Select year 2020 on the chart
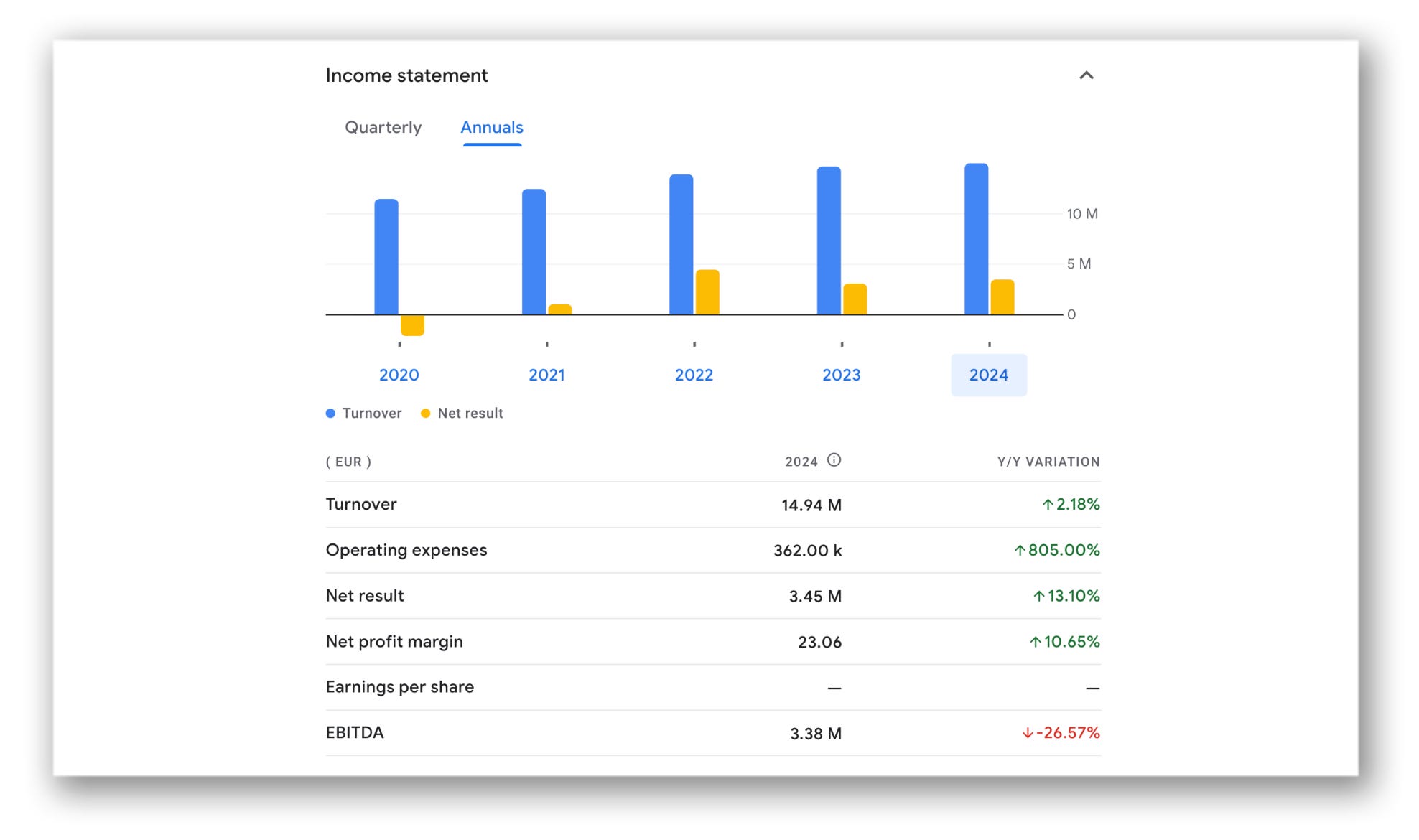The width and height of the screenshot is (1419, 840). pyautogui.click(x=399, y=375)
